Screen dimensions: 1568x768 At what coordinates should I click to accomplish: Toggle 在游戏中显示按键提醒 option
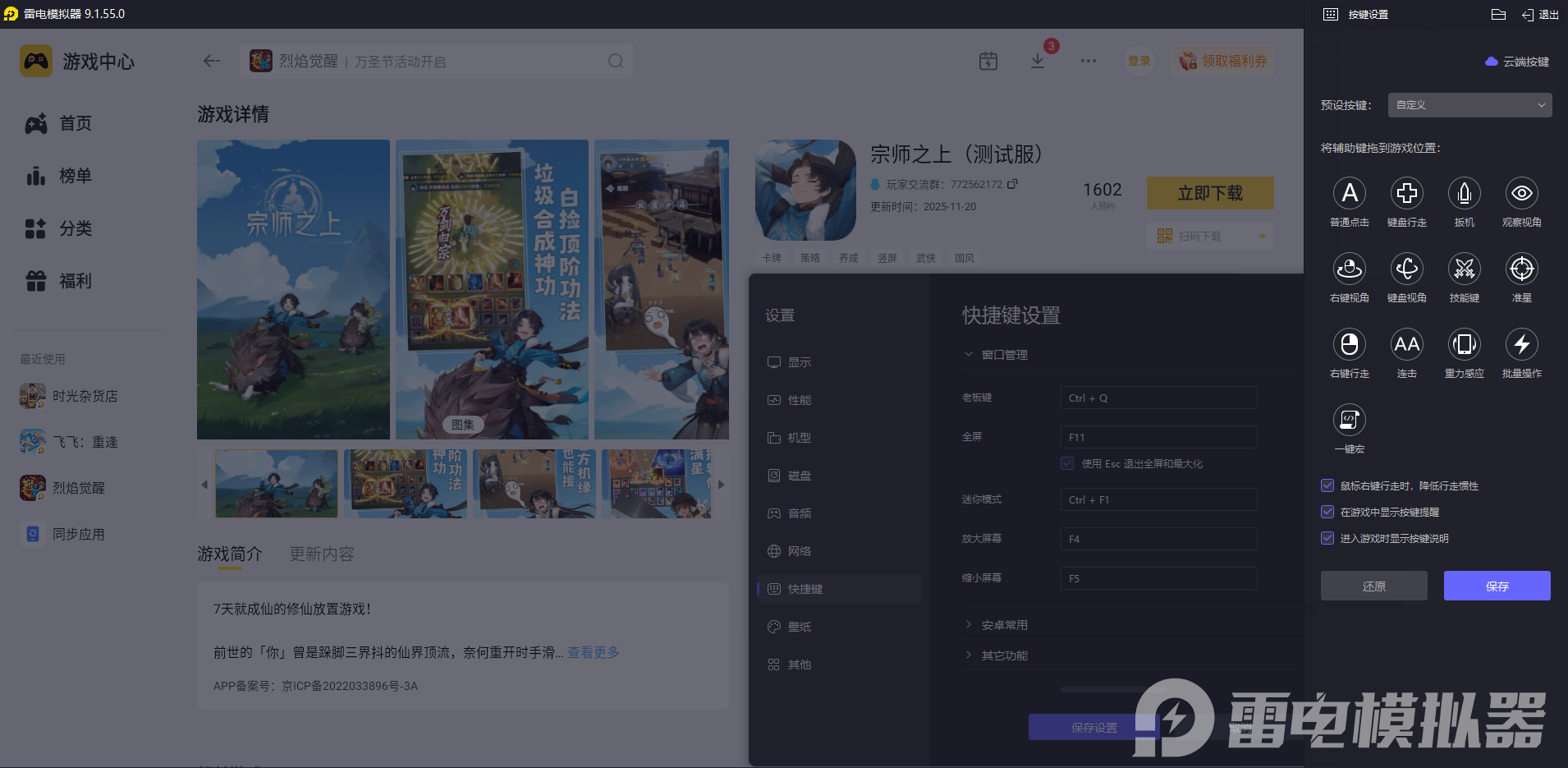coord(1327,512)
